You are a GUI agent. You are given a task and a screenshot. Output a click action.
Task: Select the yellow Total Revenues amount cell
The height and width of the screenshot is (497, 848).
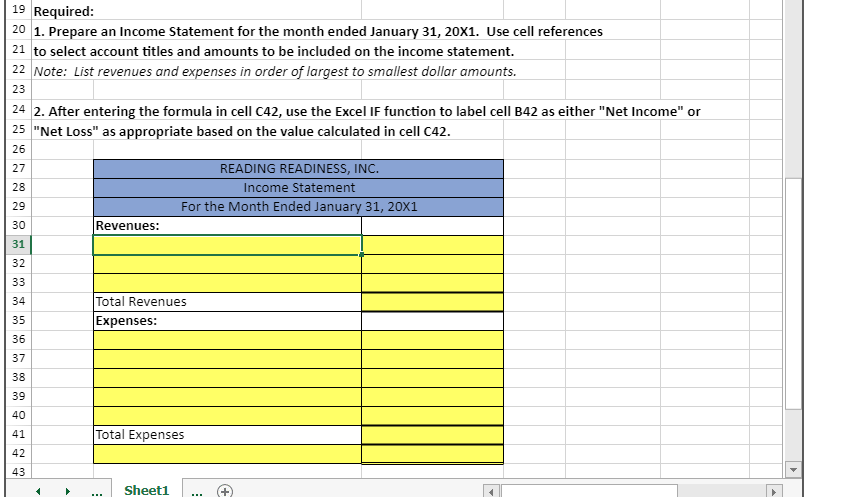tap(432, 302)
